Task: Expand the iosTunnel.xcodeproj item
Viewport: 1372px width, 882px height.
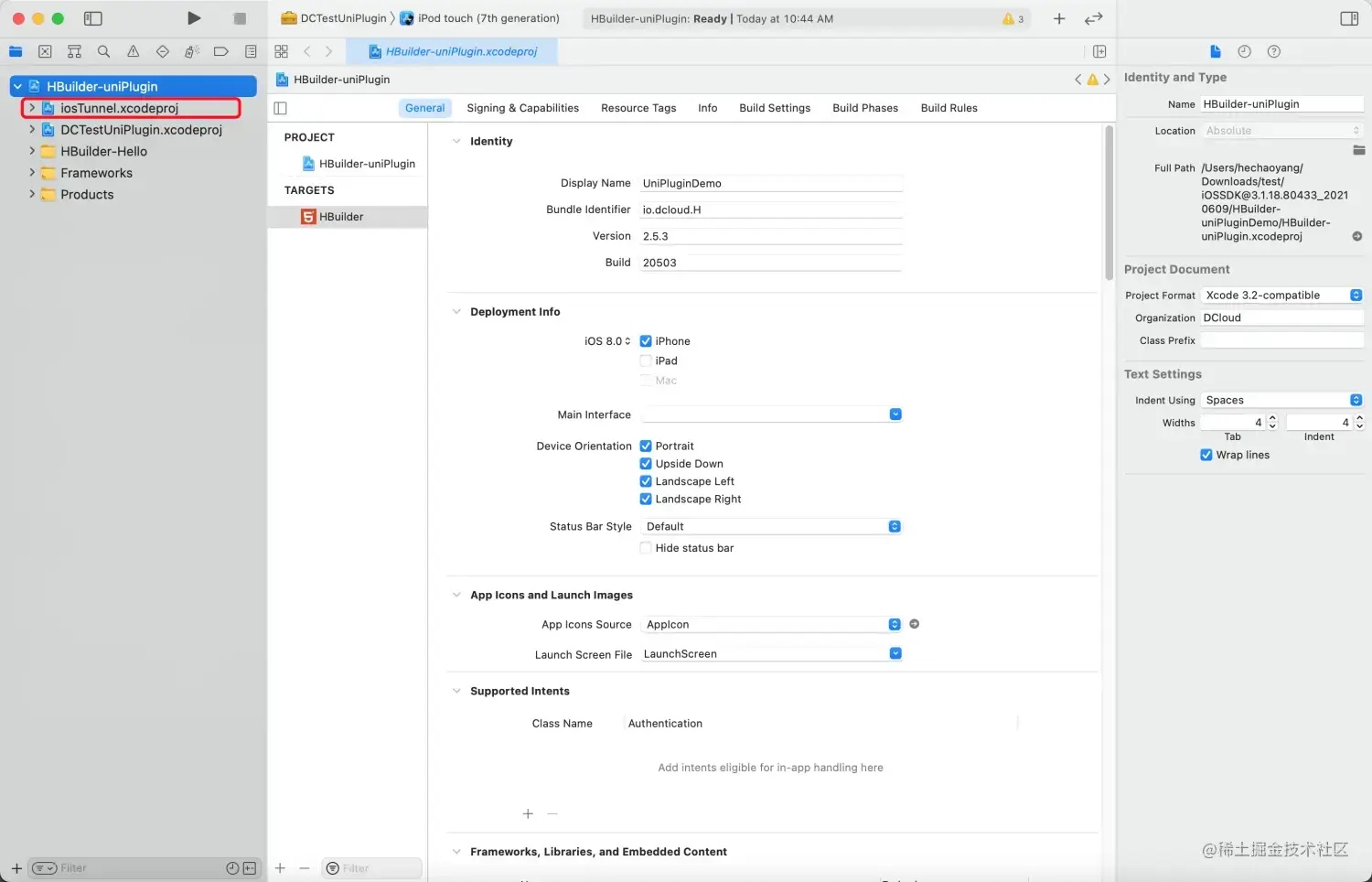Action: pyautogui.click(x=32, y=108)
